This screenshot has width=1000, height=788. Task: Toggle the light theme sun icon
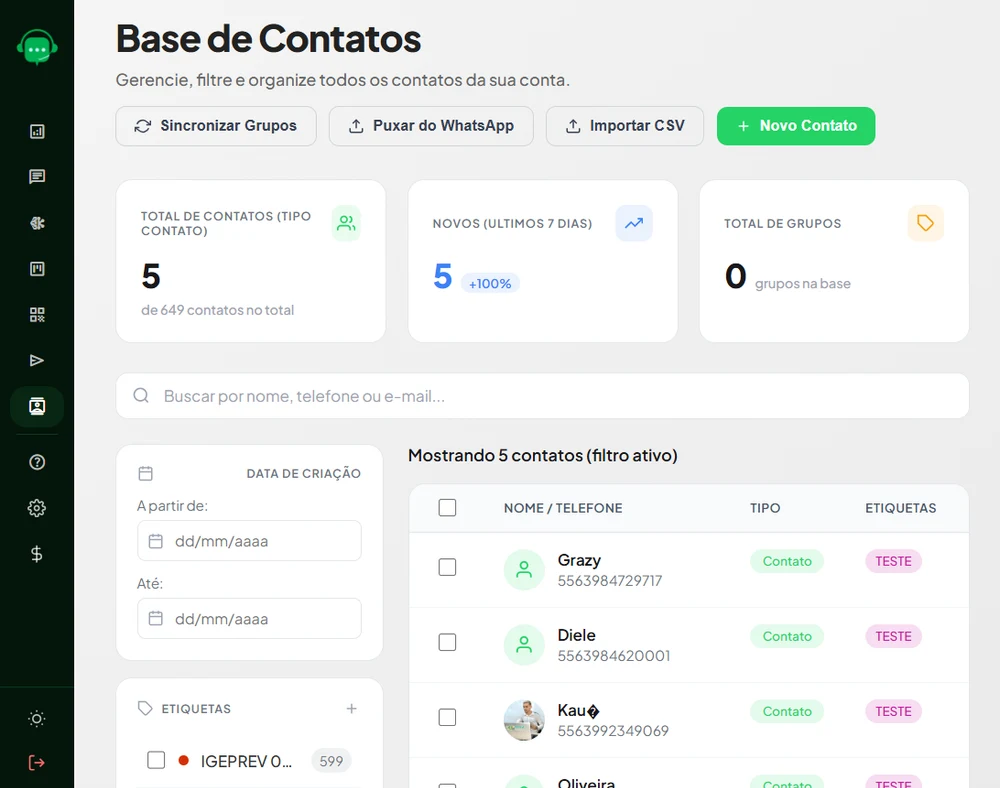(x=37, y=719)
